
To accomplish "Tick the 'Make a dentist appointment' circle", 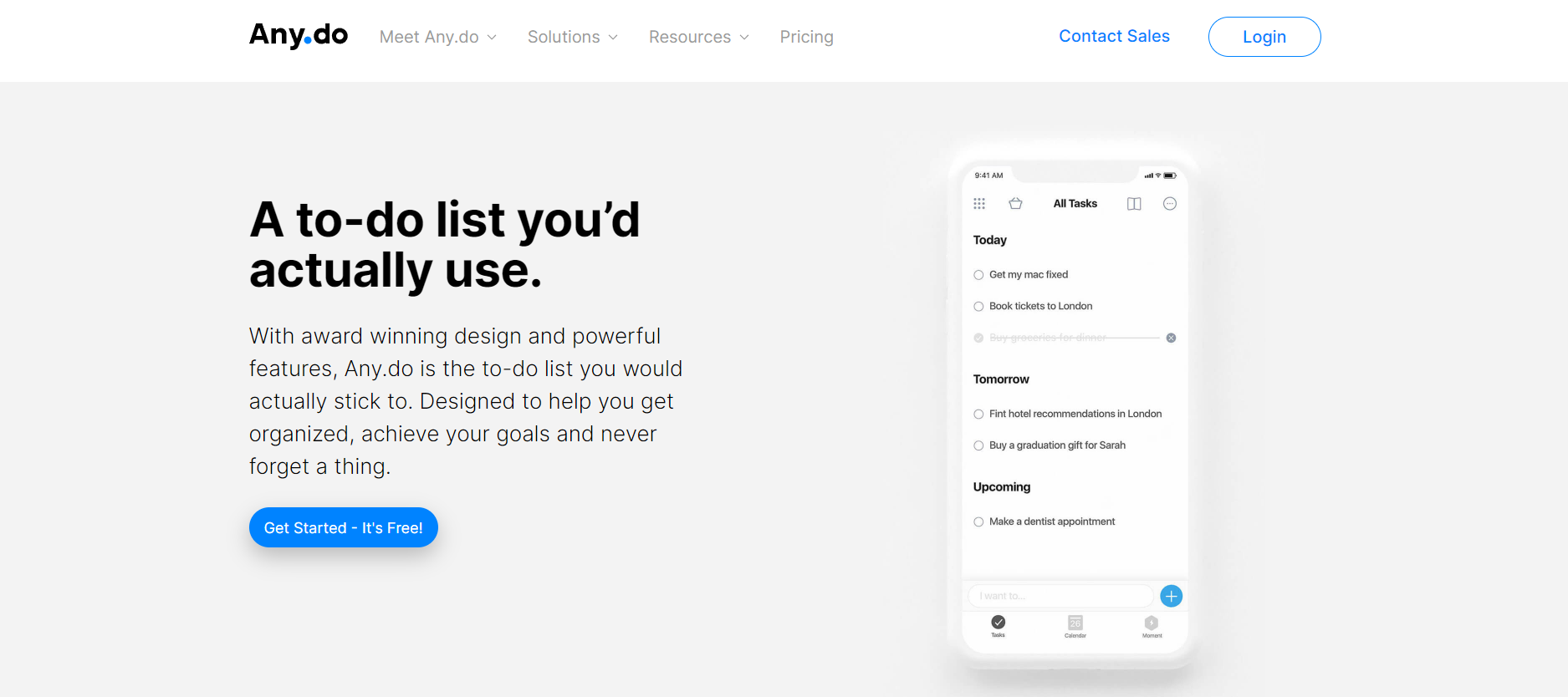I will pos(978,522).
